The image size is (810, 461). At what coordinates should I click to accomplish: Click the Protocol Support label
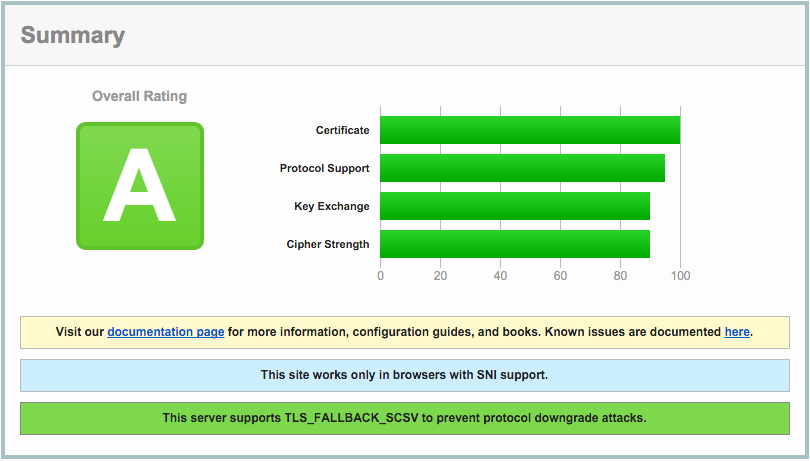(x=324, y=168)
